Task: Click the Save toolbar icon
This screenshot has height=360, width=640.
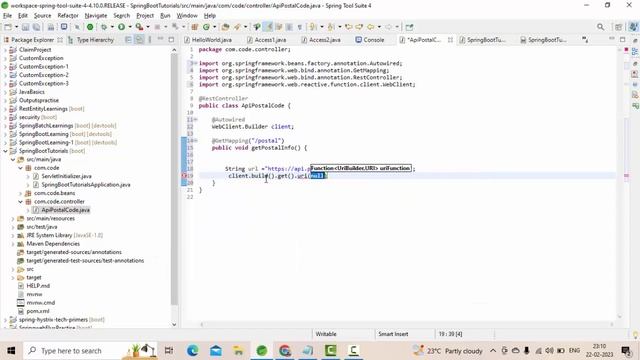Action: 25,27
